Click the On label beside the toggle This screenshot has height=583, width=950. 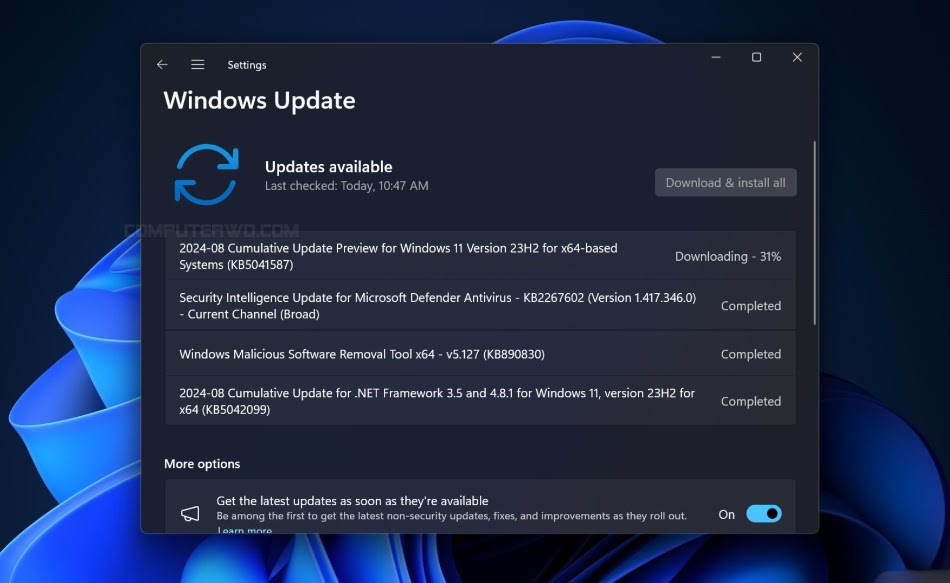726,515
